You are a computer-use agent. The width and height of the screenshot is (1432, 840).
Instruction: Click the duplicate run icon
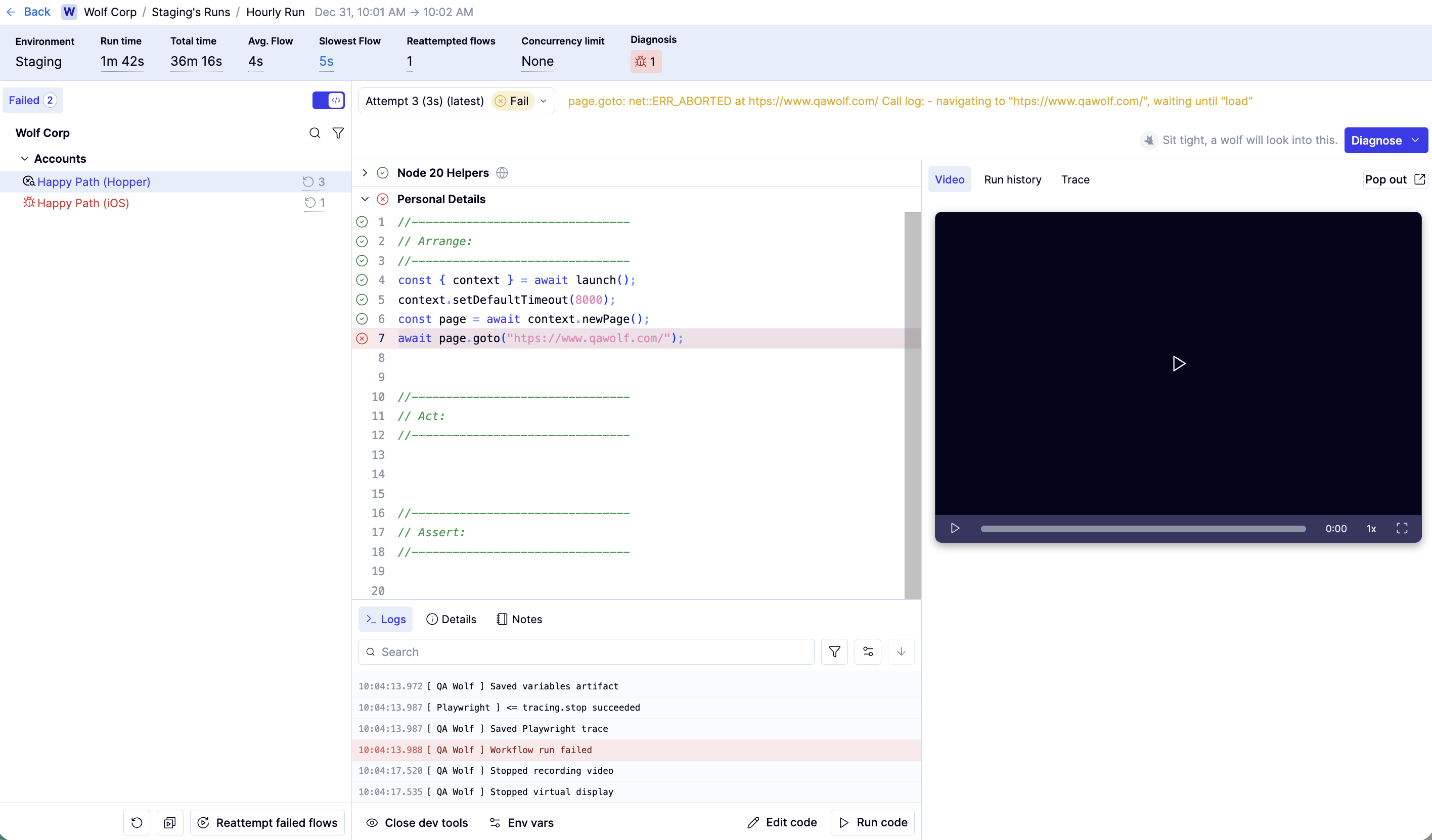(170, 822)
